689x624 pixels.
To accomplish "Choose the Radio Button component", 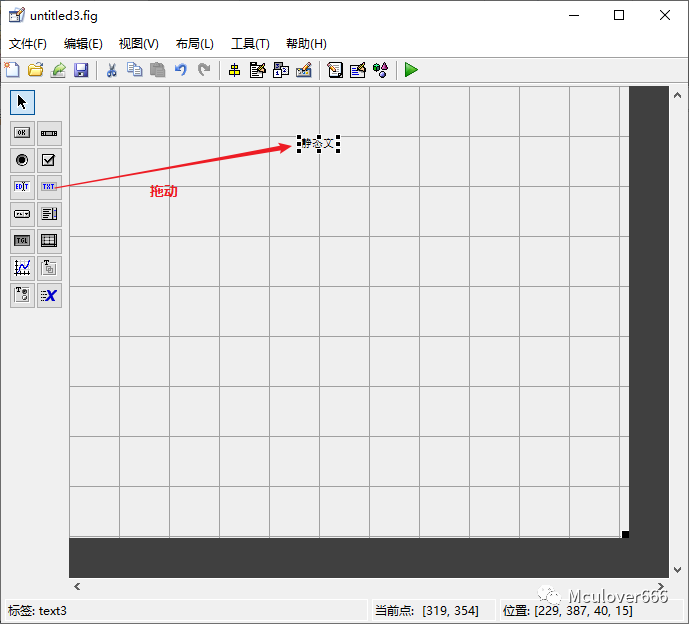I will pyautogui.click(x=22, y=160).
